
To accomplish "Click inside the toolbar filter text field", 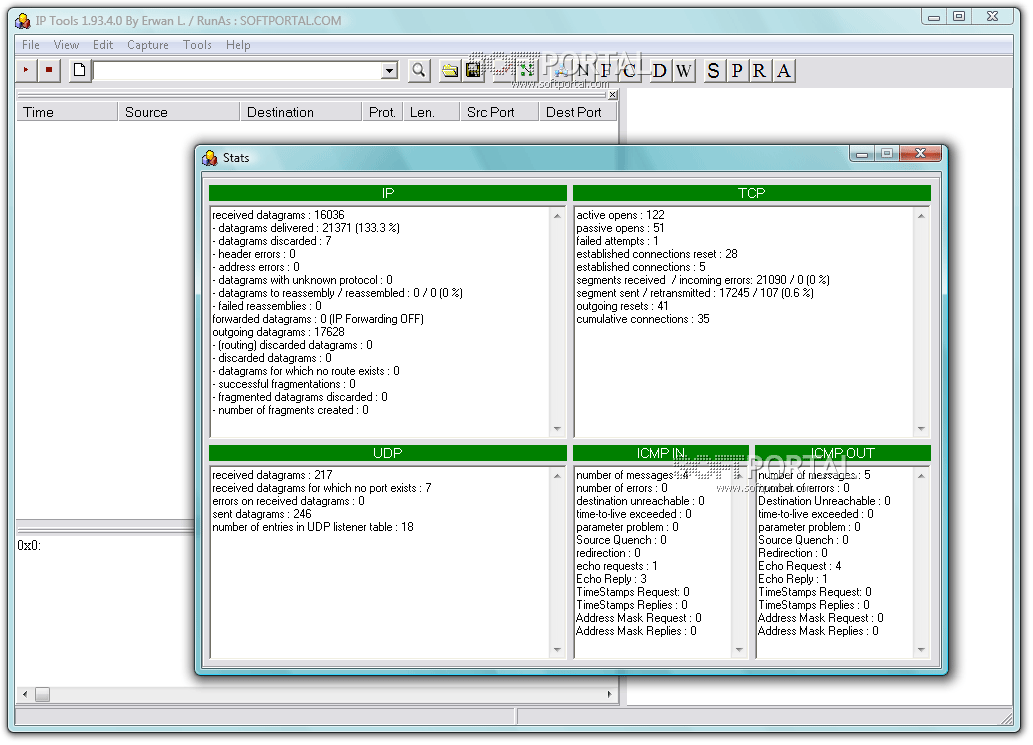I will 238,70.
